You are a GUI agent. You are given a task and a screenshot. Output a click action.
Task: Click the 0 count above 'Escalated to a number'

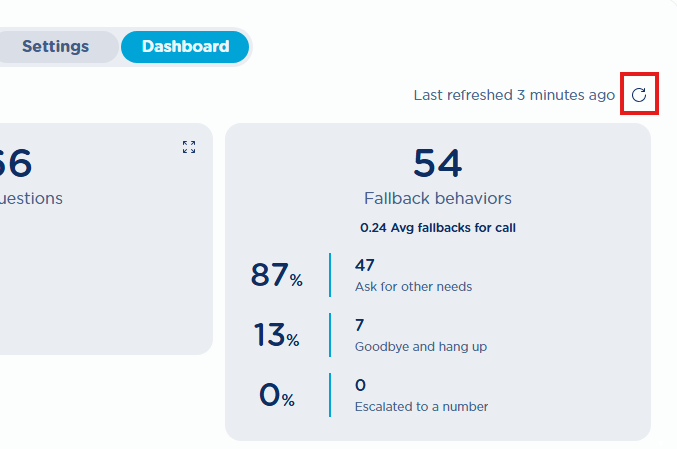pos(360,386)
